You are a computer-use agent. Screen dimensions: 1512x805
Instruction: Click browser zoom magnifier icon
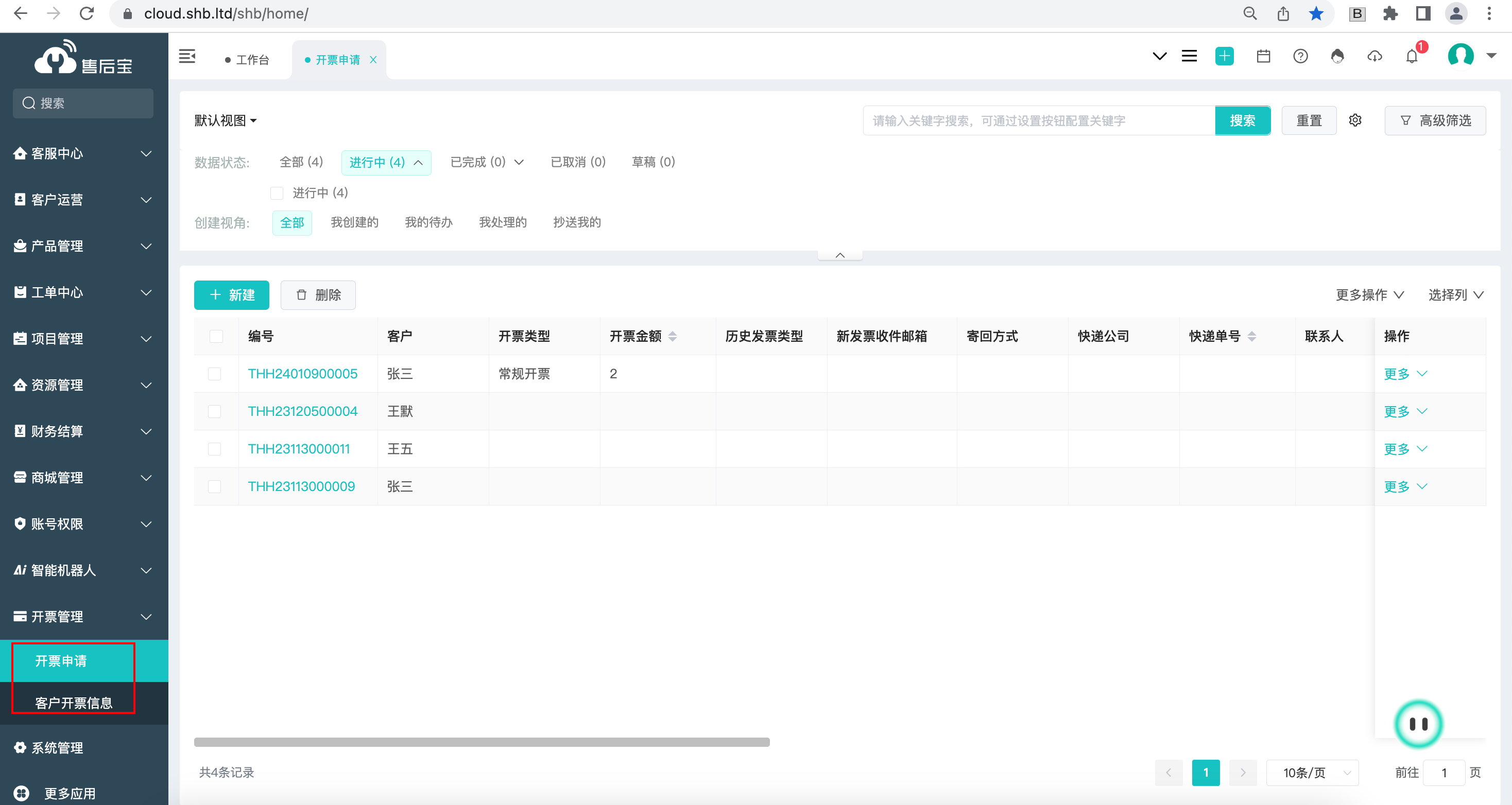pyautogui.click(x=1250, y=13)
